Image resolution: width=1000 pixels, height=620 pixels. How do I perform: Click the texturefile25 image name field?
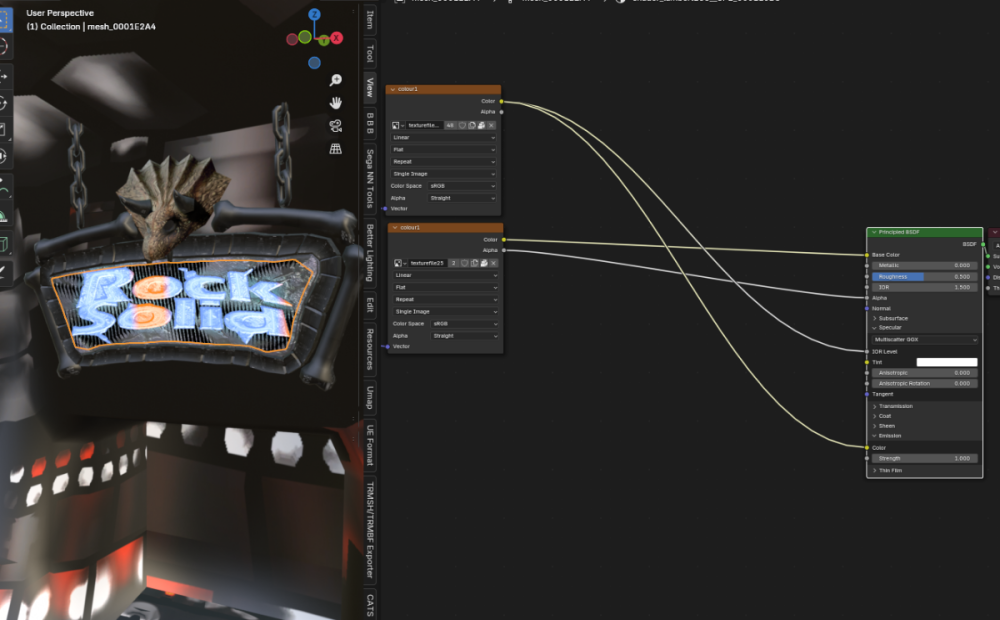coord(427,263)
